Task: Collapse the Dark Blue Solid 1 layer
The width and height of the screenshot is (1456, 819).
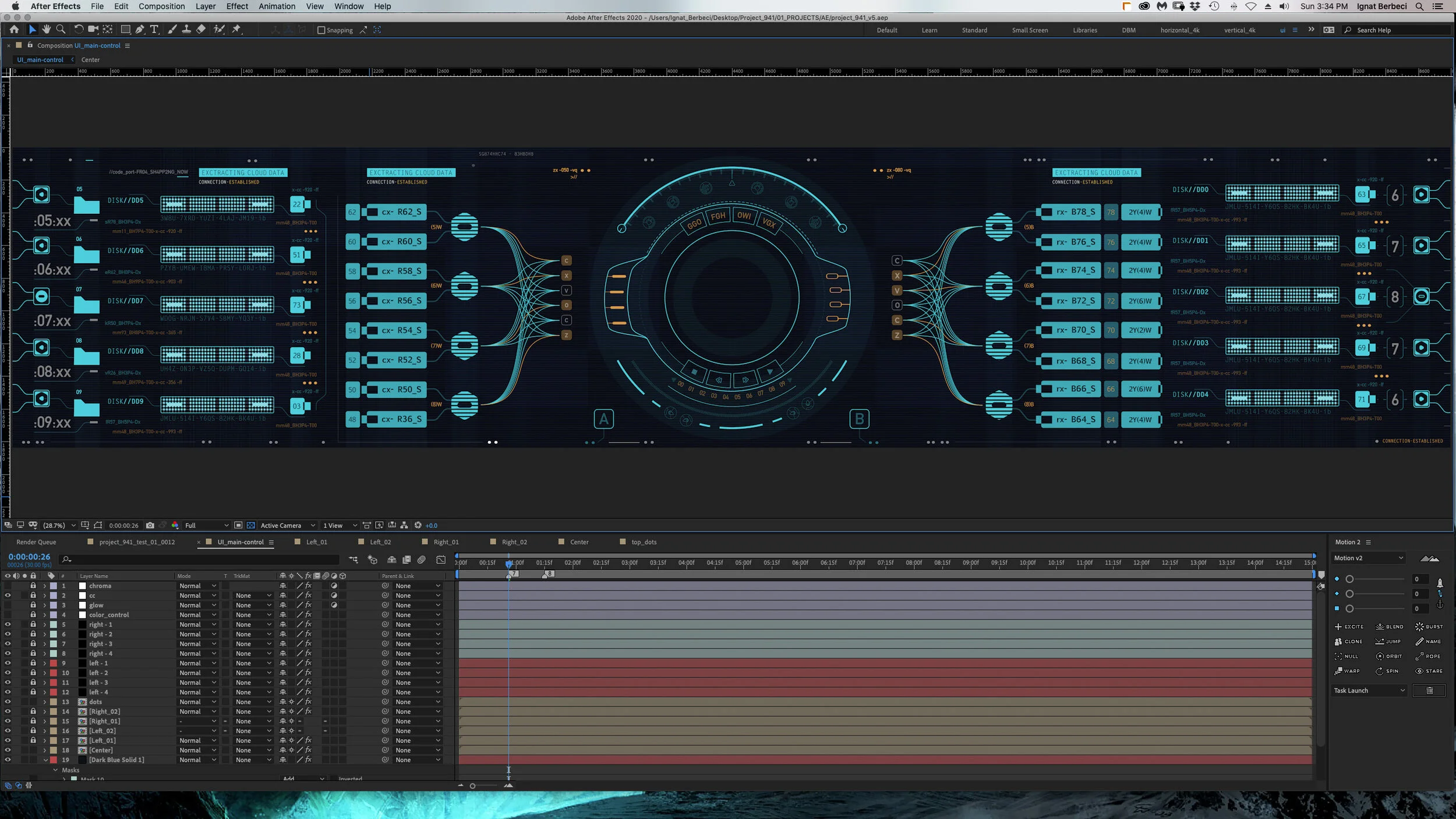Action: 45,760
